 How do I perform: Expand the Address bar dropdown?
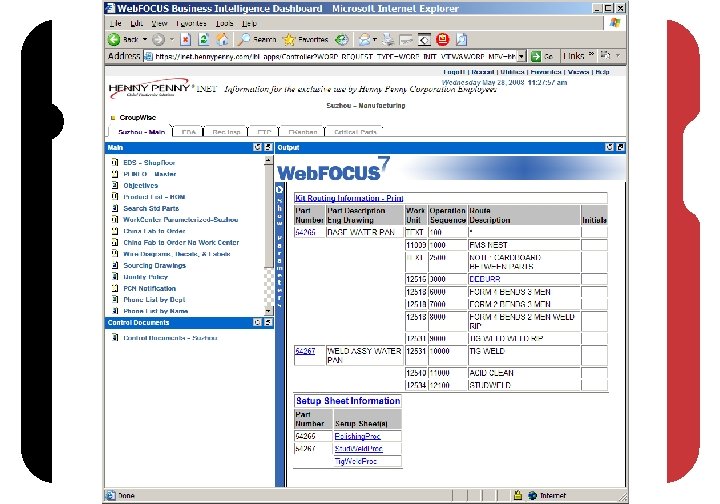pyautogui.click(x=521, y=56)
